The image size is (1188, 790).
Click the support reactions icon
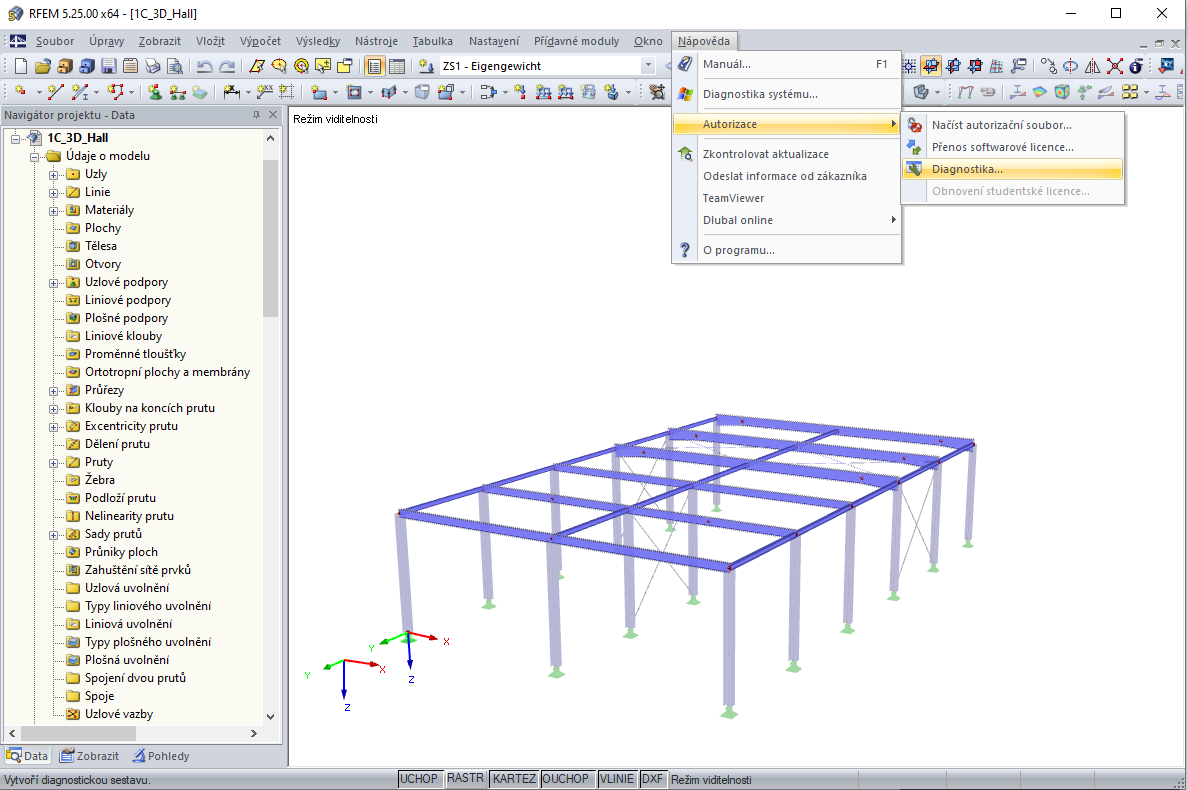point(1083,92)
